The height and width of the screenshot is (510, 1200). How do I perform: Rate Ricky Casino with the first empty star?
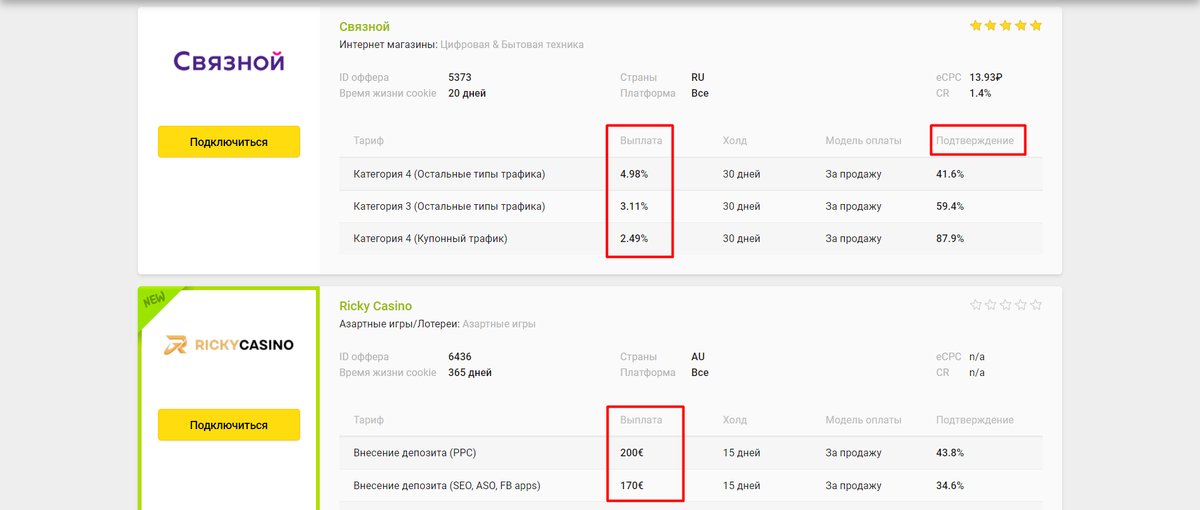pyautogui.click(x=976, y=305)
